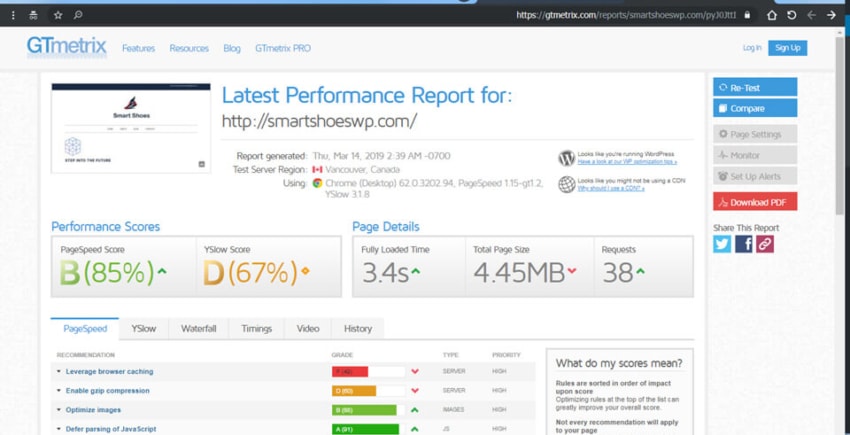
Task: Bookmark page with star icon
Action: (58, 15)
